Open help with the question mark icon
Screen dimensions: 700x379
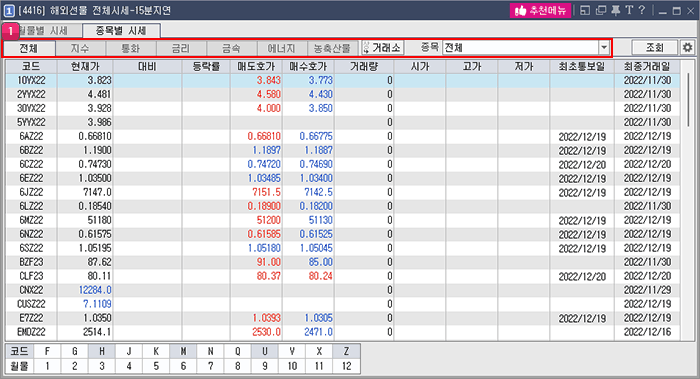[x=642, y=10]
